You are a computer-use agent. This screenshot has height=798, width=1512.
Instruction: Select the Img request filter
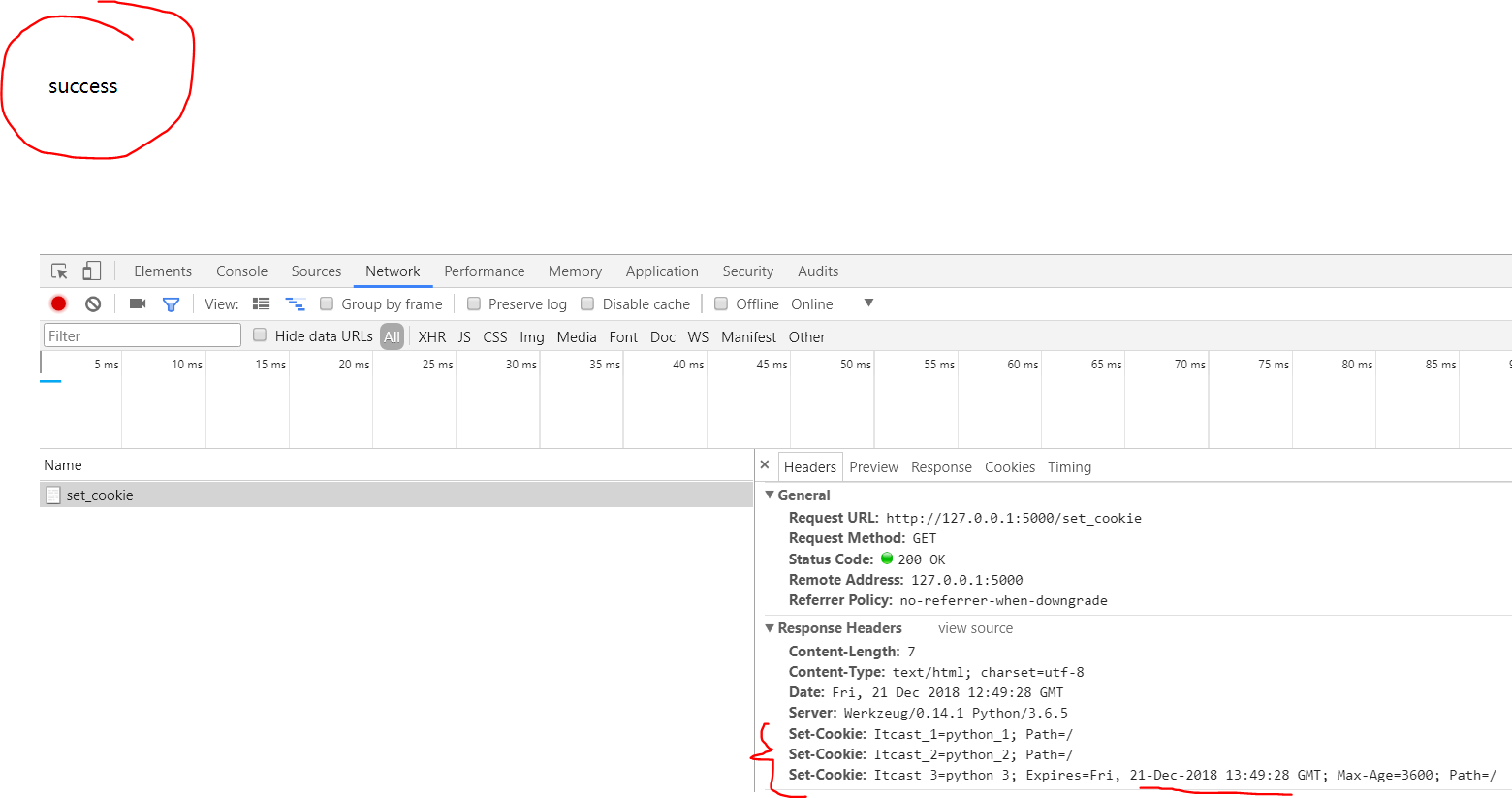coord(531,336)
